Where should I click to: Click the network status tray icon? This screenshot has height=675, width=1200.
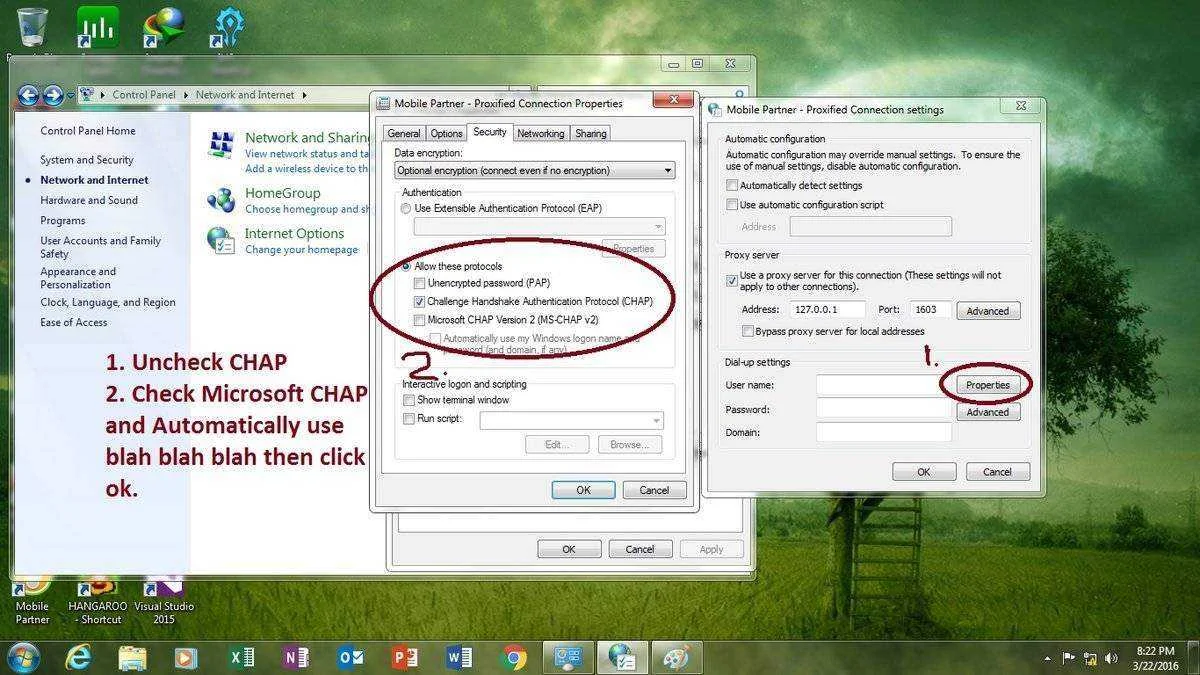pyautogui.click(x=1090, y=658)
